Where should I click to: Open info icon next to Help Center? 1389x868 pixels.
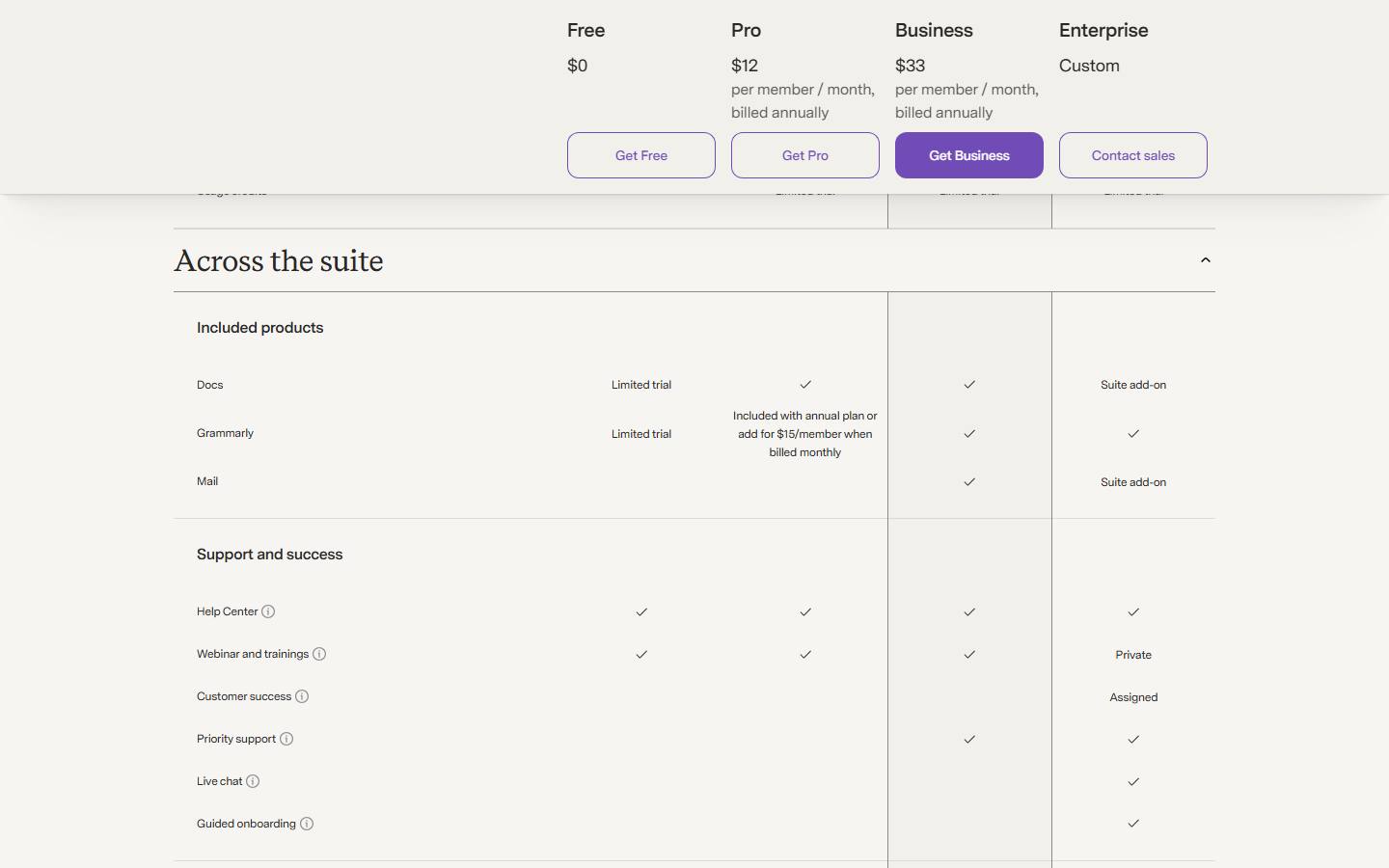tap(268, 611)
